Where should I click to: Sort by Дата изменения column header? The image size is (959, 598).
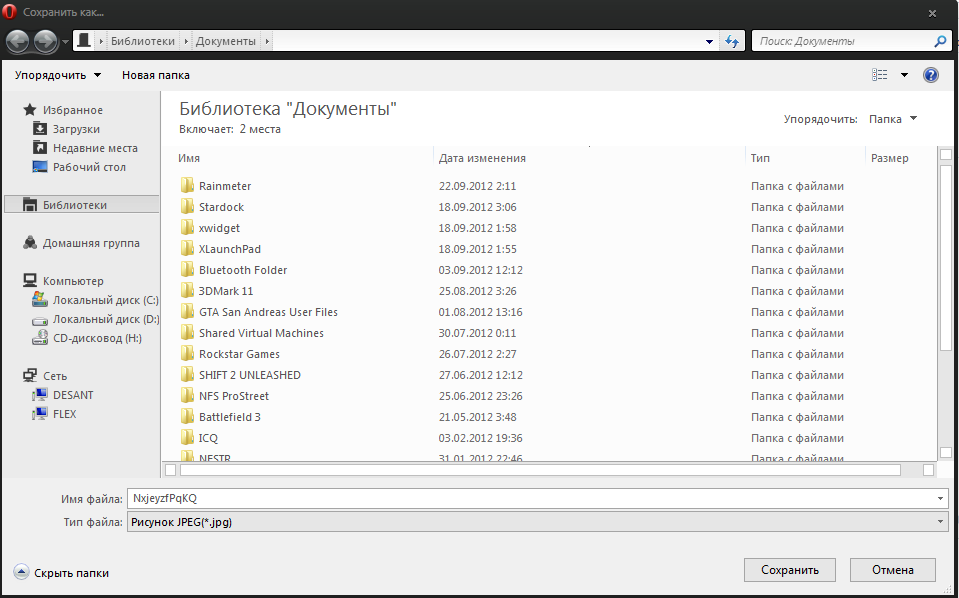(482, 158)
